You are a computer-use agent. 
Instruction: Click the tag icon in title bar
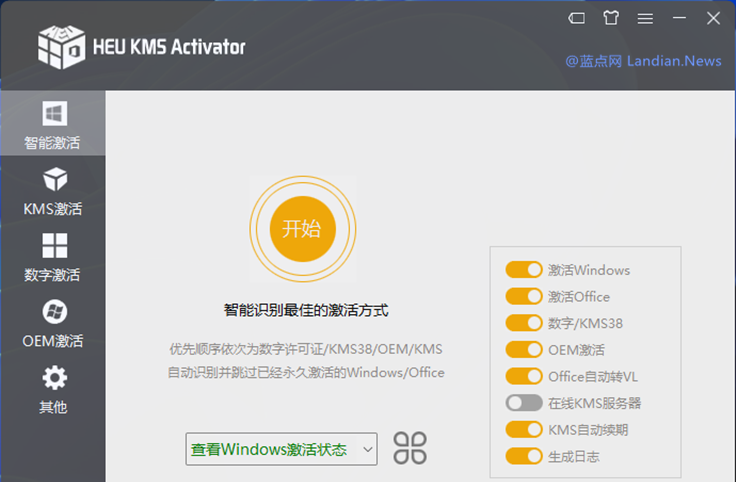tap(577, 18)
